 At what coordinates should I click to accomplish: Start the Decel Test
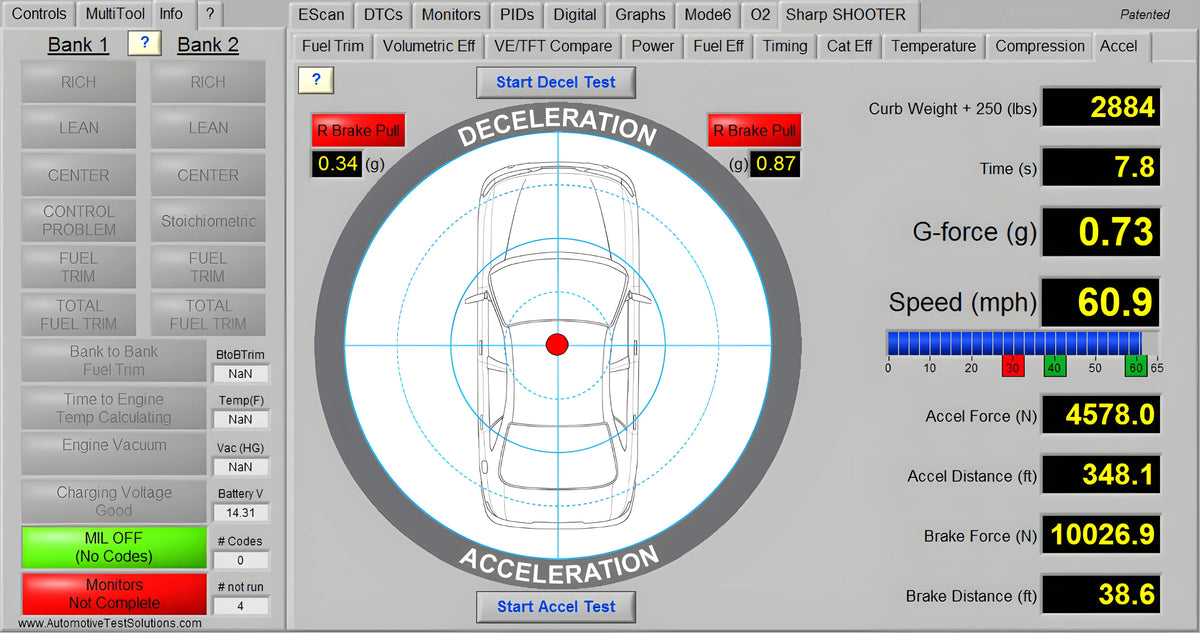click(556, 82)
